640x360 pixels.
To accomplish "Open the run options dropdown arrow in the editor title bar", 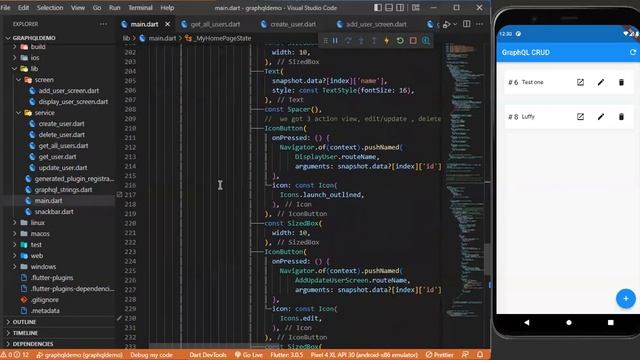I will [x=455, y=24].
